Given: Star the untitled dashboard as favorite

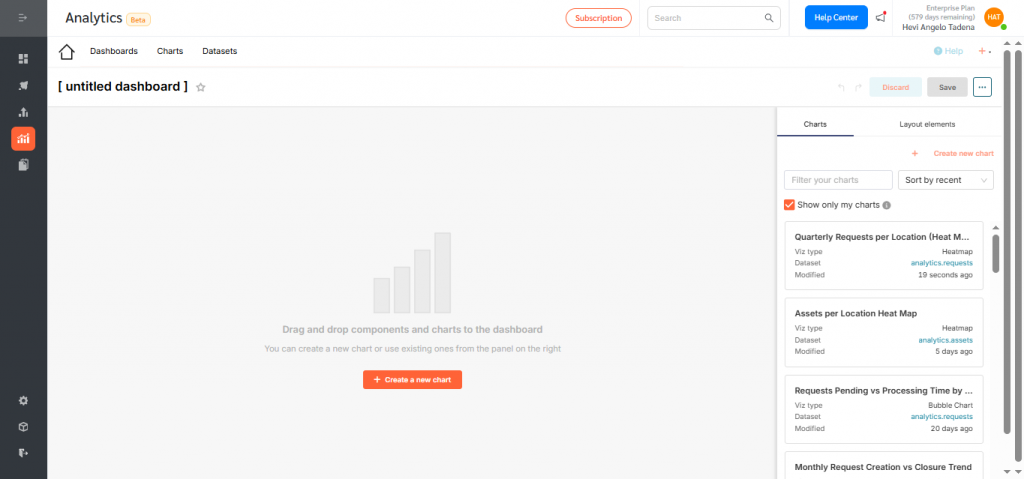Looking at the screenshot, I should 201,88.
